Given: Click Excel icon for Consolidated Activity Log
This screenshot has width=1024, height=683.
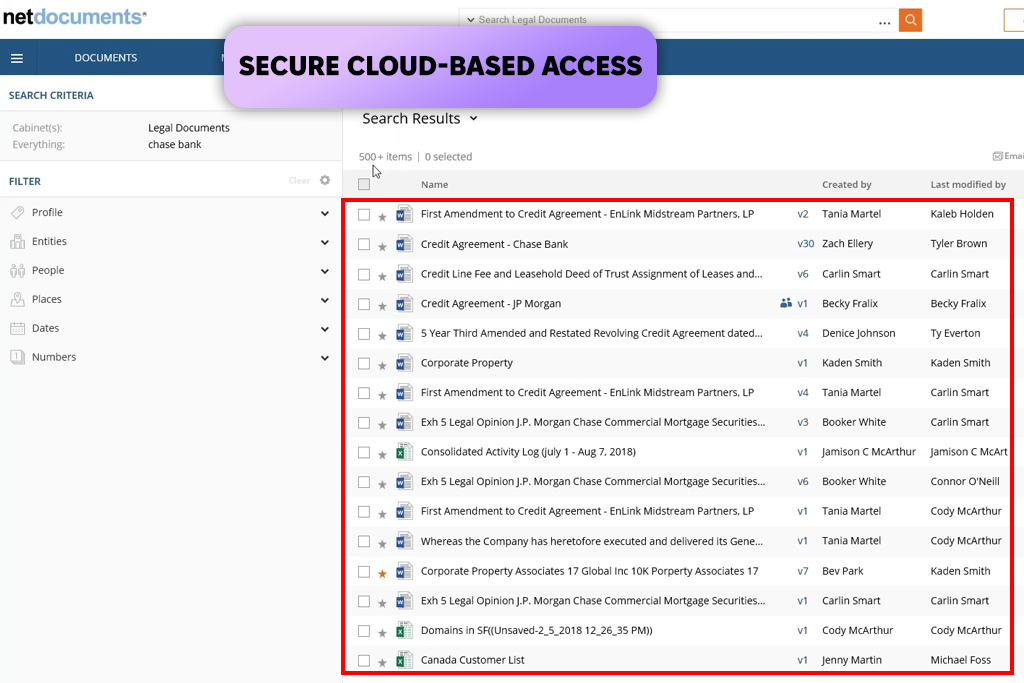Looking at the screenshot, I should click(x=404, y=452).
